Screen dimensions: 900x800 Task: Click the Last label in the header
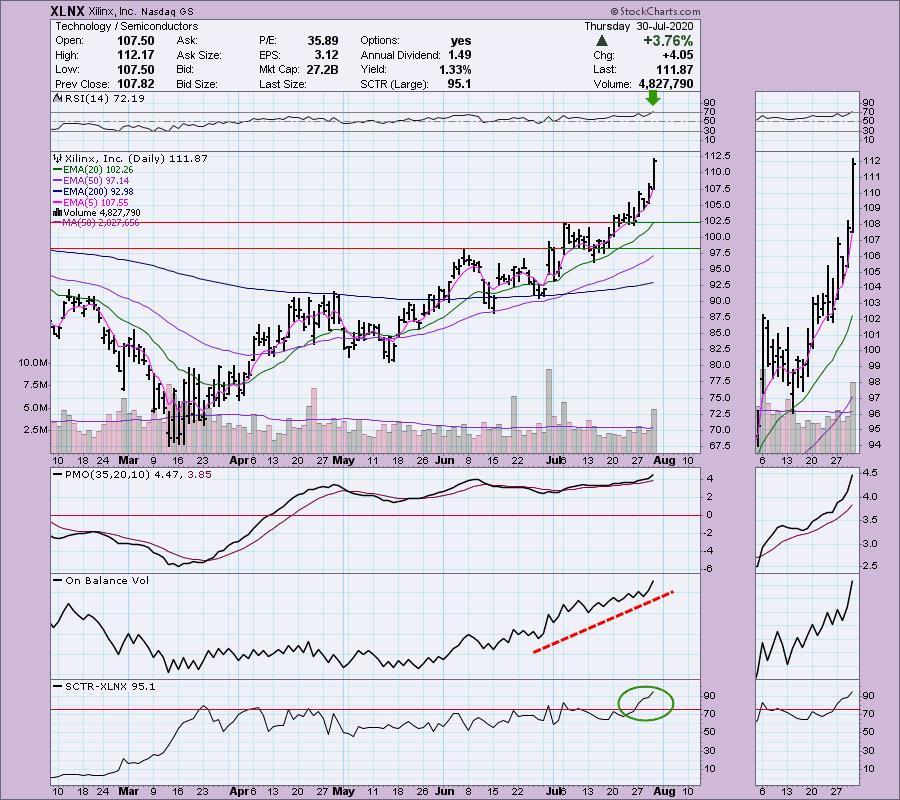[x=604, y=69]
